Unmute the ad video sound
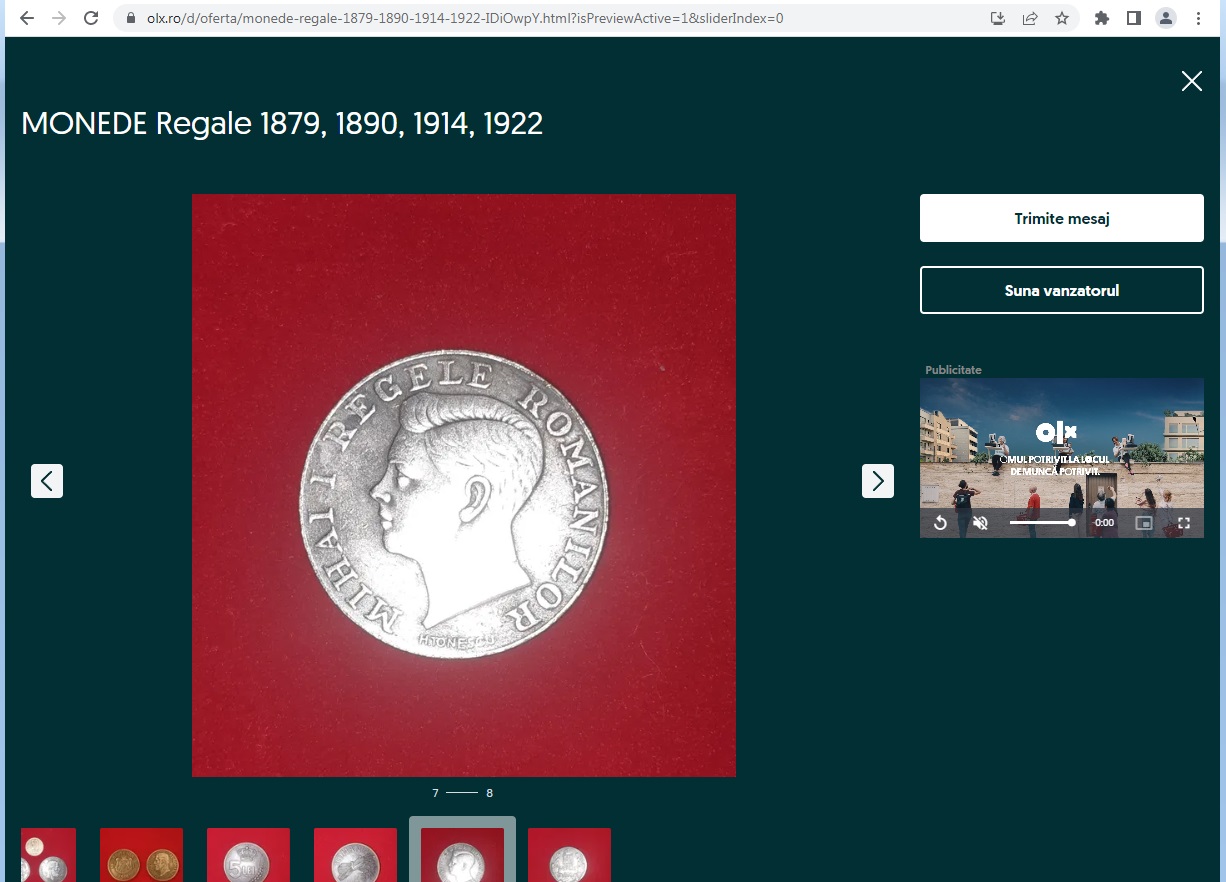 point(981,523)
